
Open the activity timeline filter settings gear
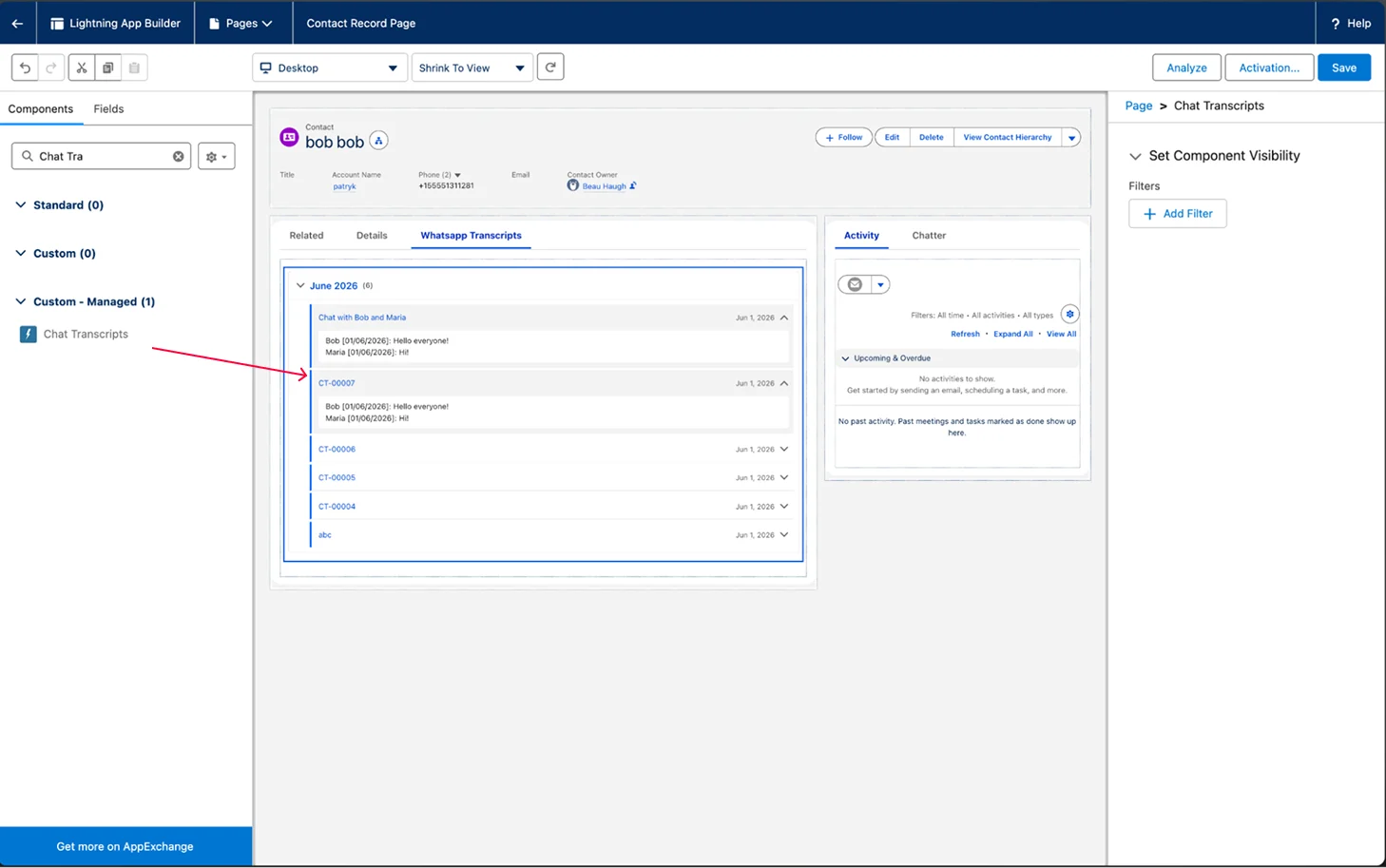click(x=1069, y=315)
